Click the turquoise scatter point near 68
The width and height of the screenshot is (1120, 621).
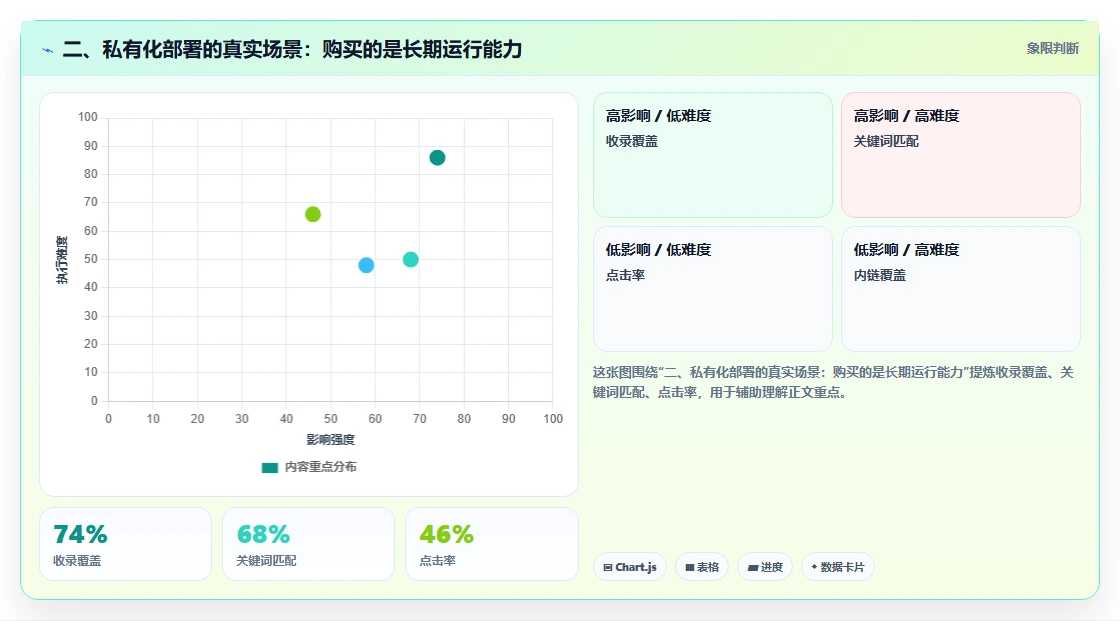pyautogui.click(x=411, y=259)
